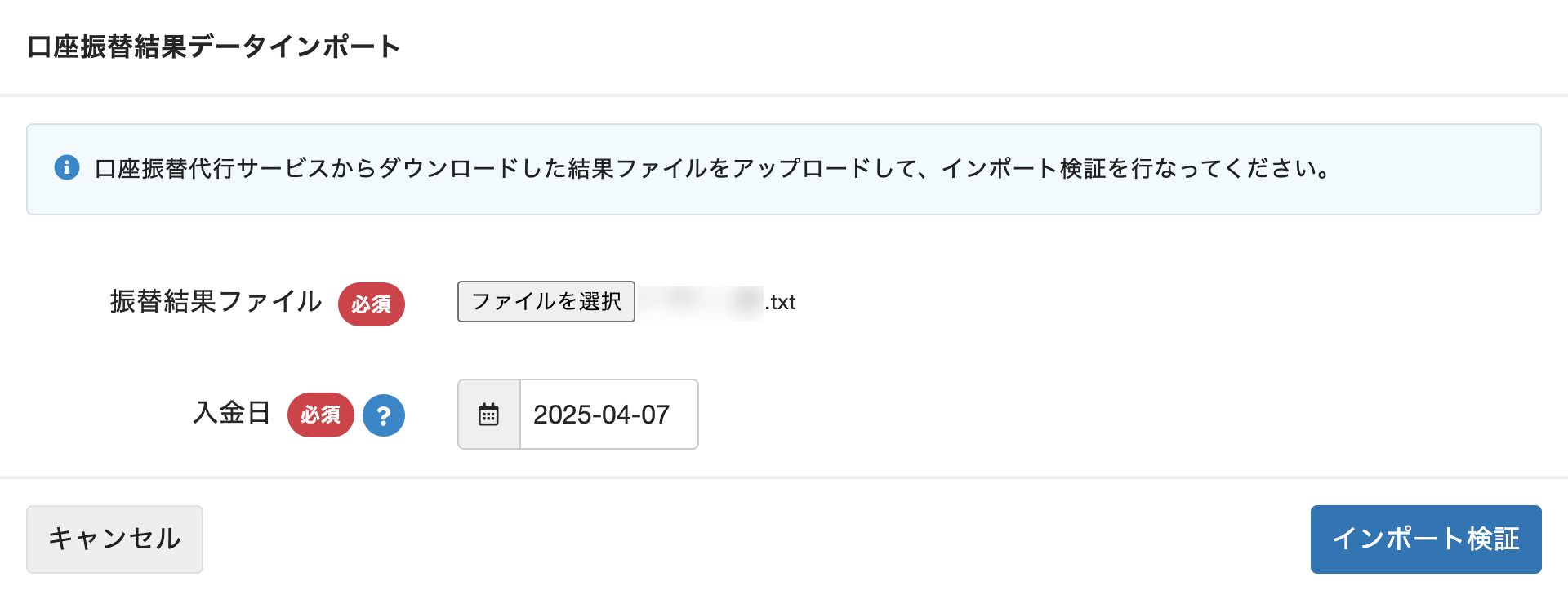Screen dimensions: 1568x599
Task: Click the キャンセル button
Action: click(x=114, y=539)
